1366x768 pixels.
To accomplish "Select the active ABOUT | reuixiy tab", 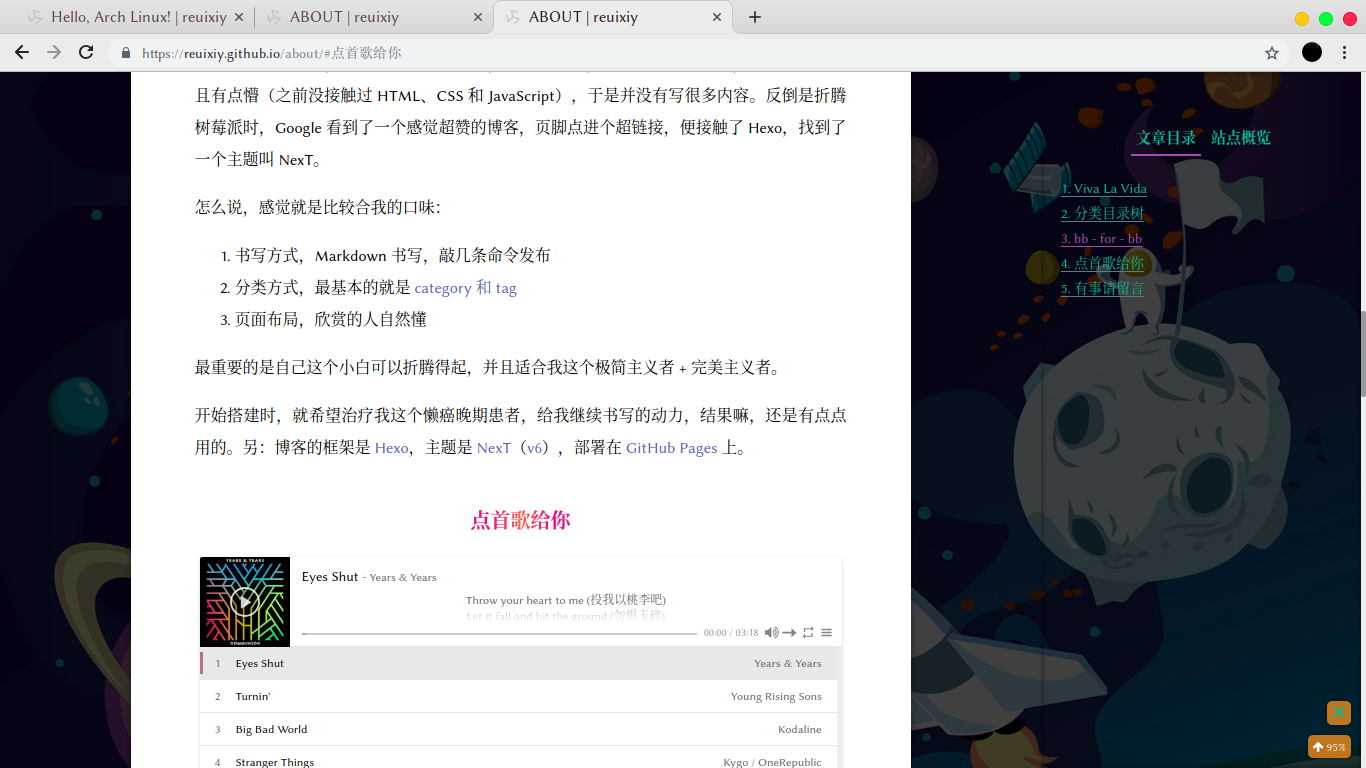I will (x=613, y=17).
